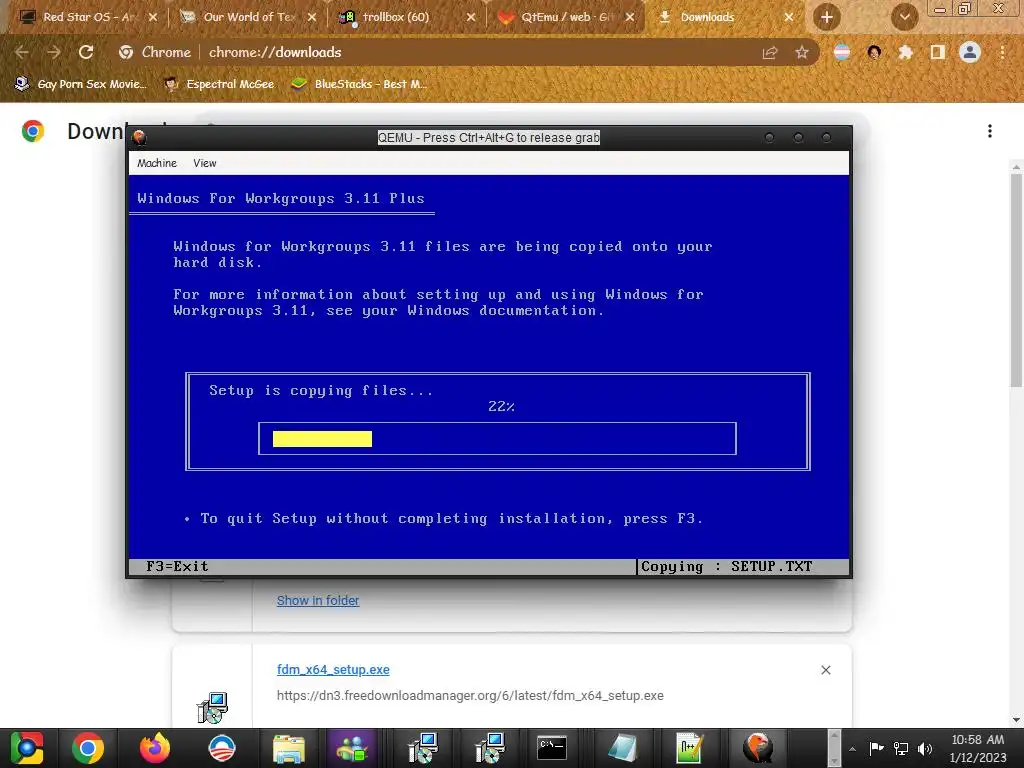The image size is (1024, 768).
Task: Close the trollbox (60) tab
Action: pos(471,17)
